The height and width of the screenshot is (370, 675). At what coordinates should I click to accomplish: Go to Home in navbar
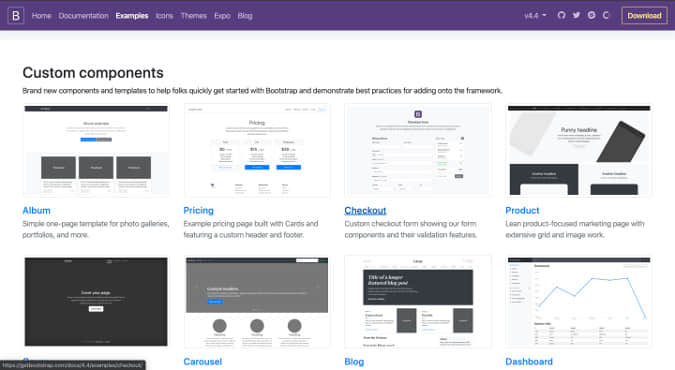click(x=41, y=16)
